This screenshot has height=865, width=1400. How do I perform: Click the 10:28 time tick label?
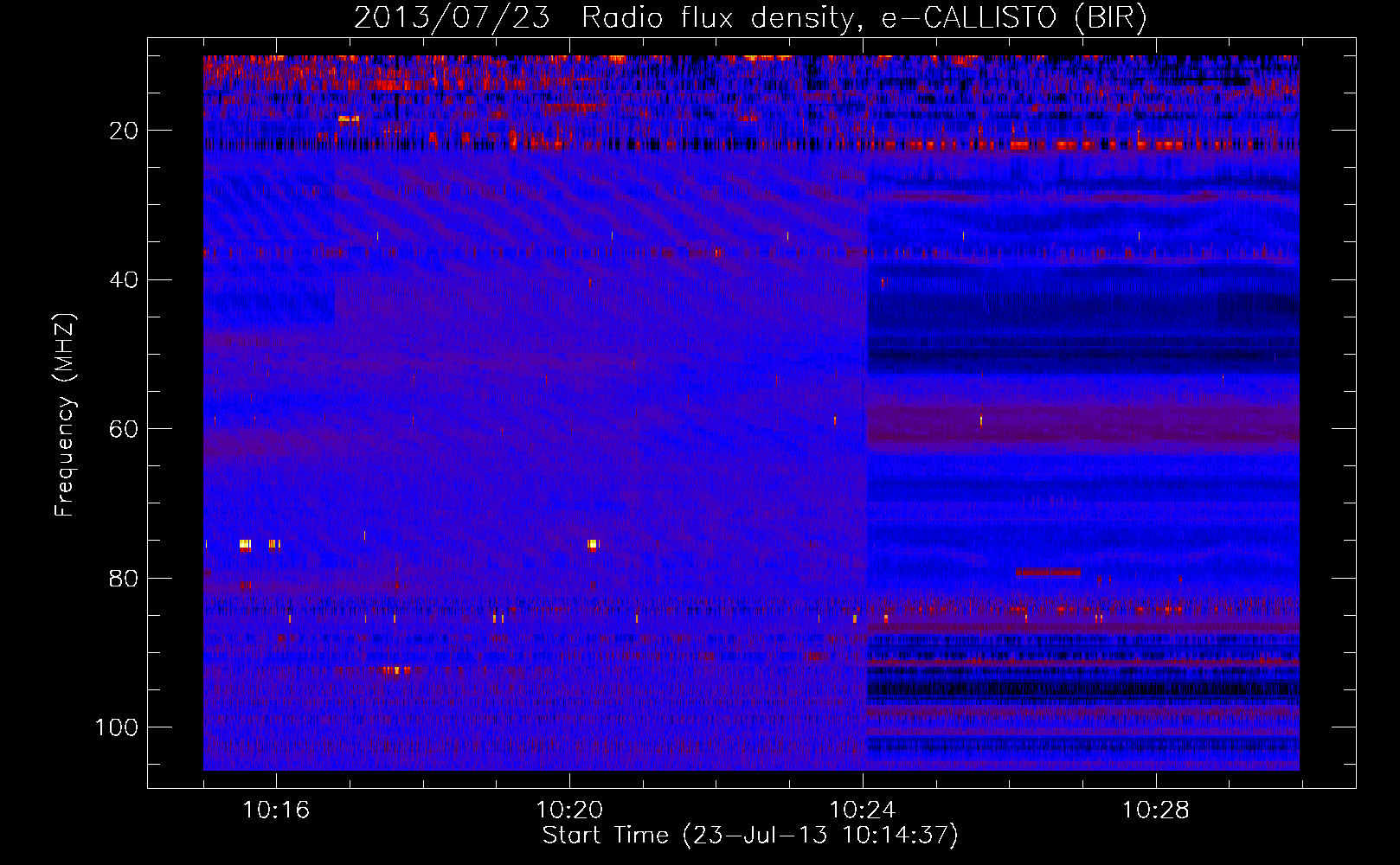[1156, 811]
